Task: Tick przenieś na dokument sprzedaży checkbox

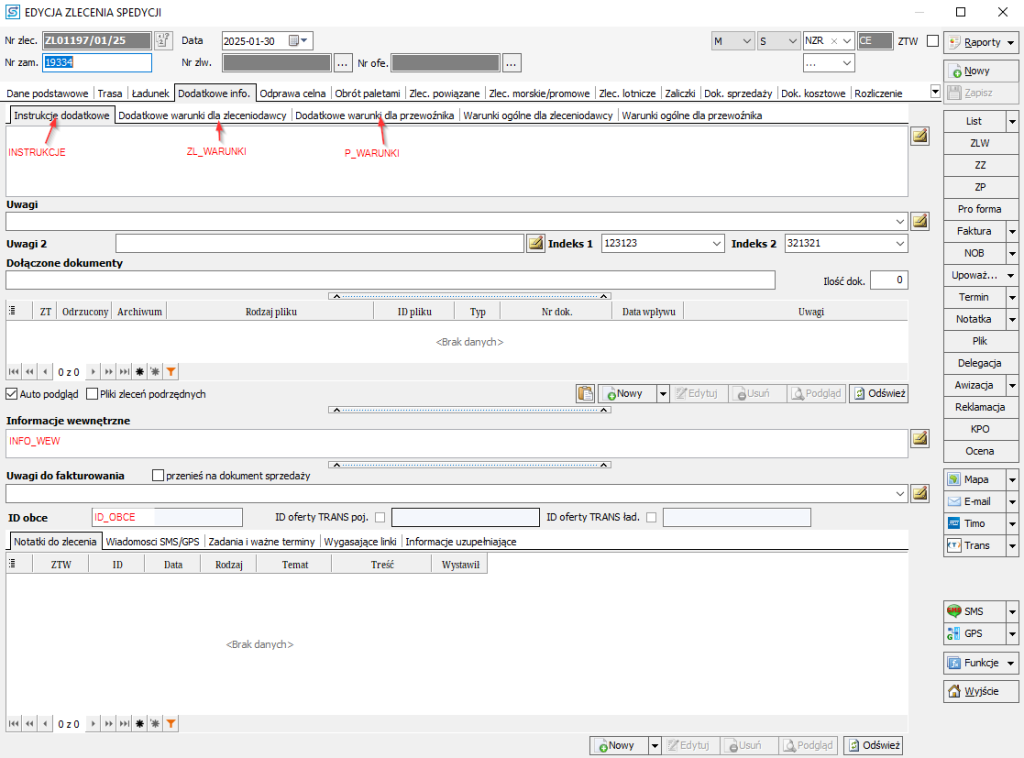Action: click(x=158, y=475)
